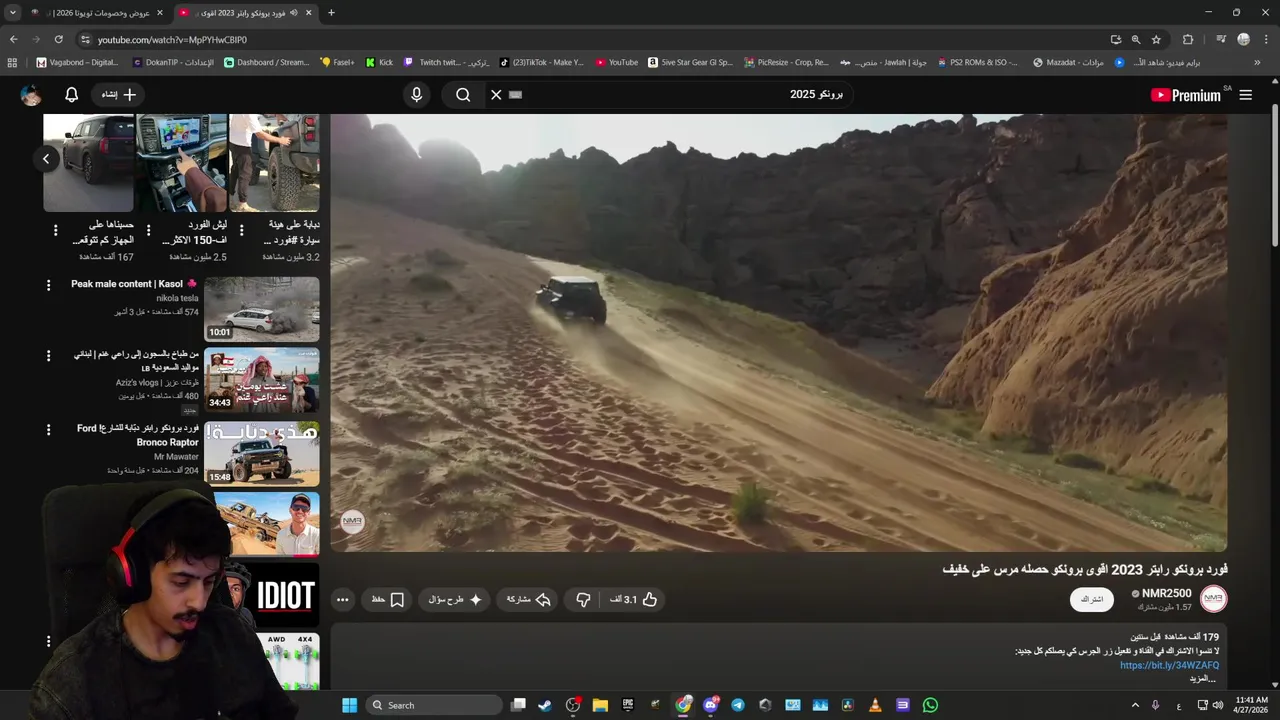Reload the page
This screenshot has width=1280, height=720.
coord(58,39)
